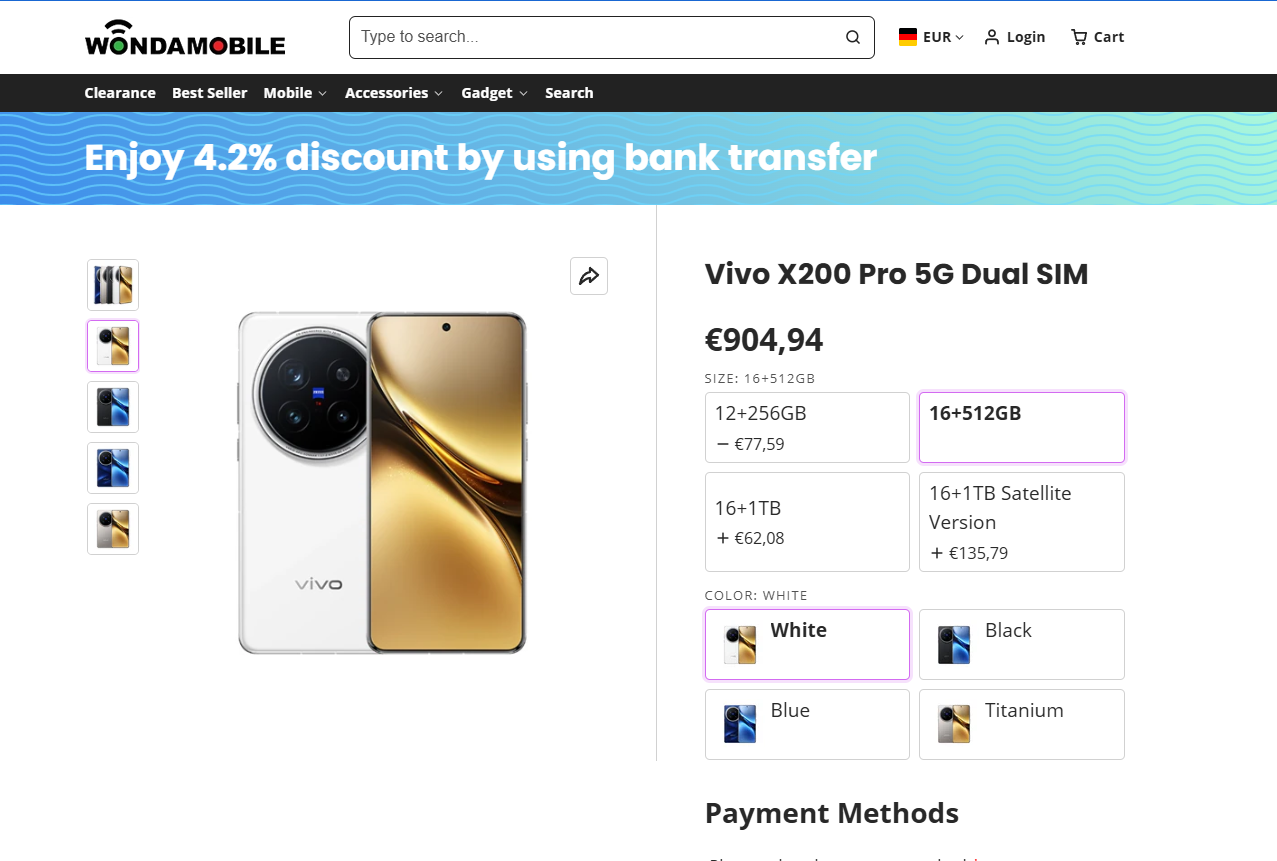Screen dimensions: 1277x861
Task: Click the Search nav link
Action: (x=569, y=93)
